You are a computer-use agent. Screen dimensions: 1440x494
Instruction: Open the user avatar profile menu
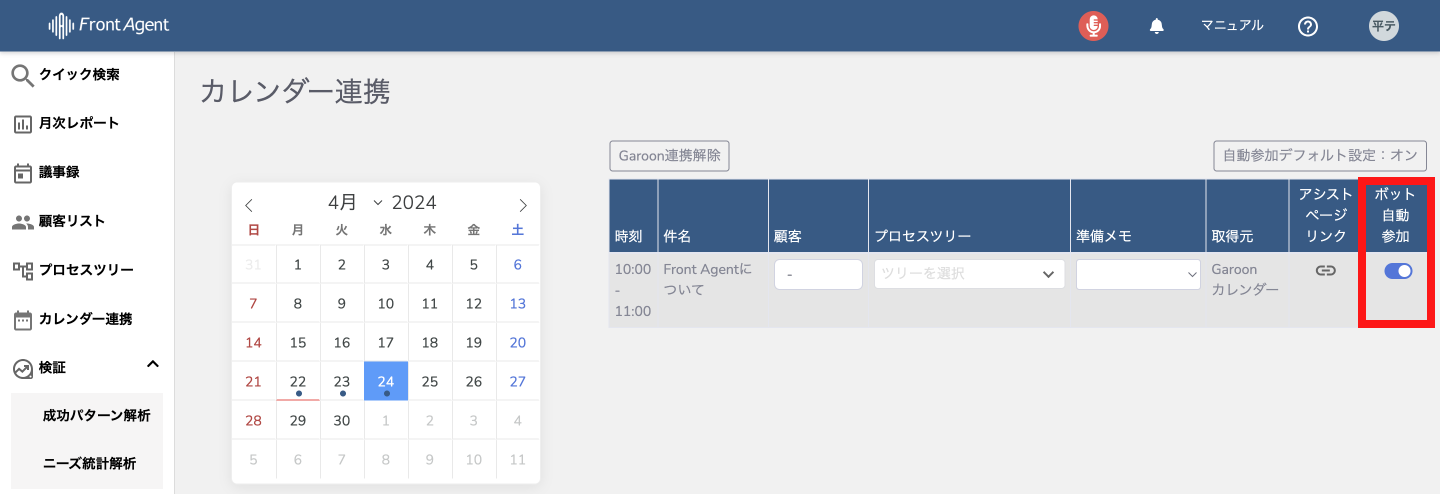point(1383,26)
